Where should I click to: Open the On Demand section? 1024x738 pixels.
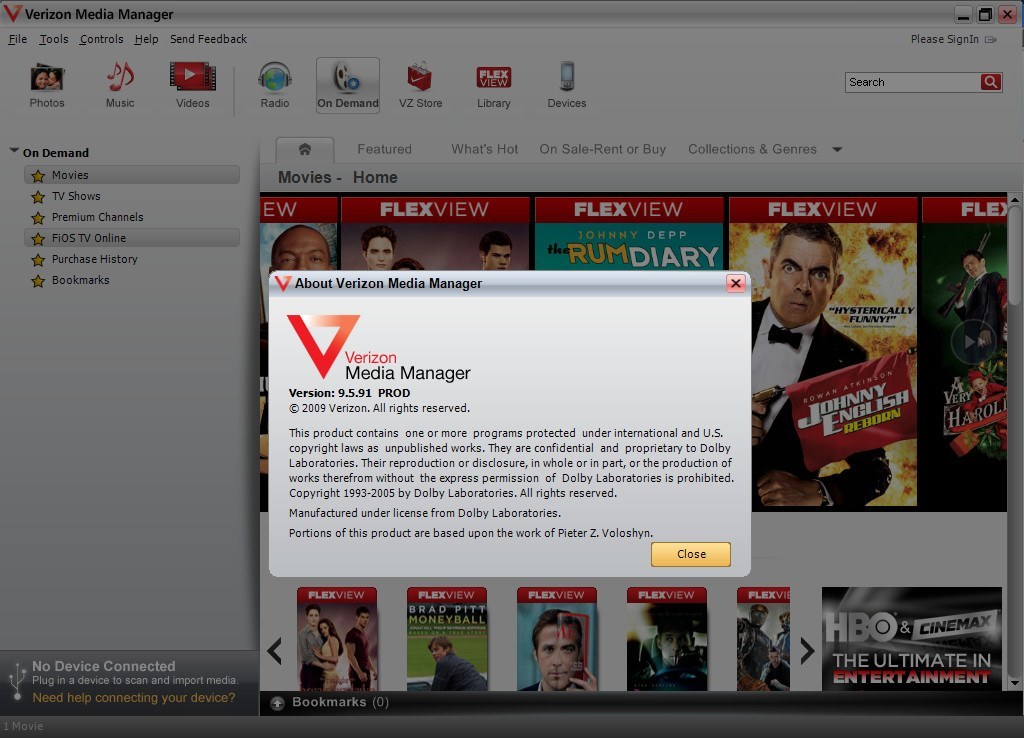click(x=347, y=84)
